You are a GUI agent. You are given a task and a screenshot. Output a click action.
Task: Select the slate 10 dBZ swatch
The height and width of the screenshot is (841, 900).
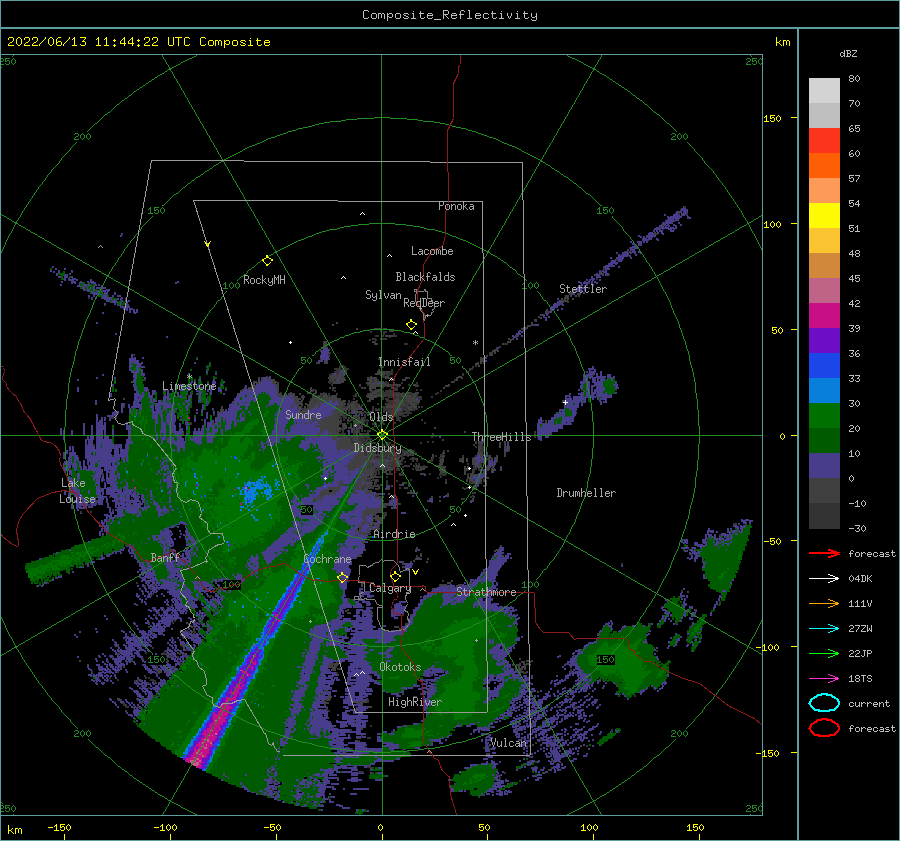coord(824,466)
